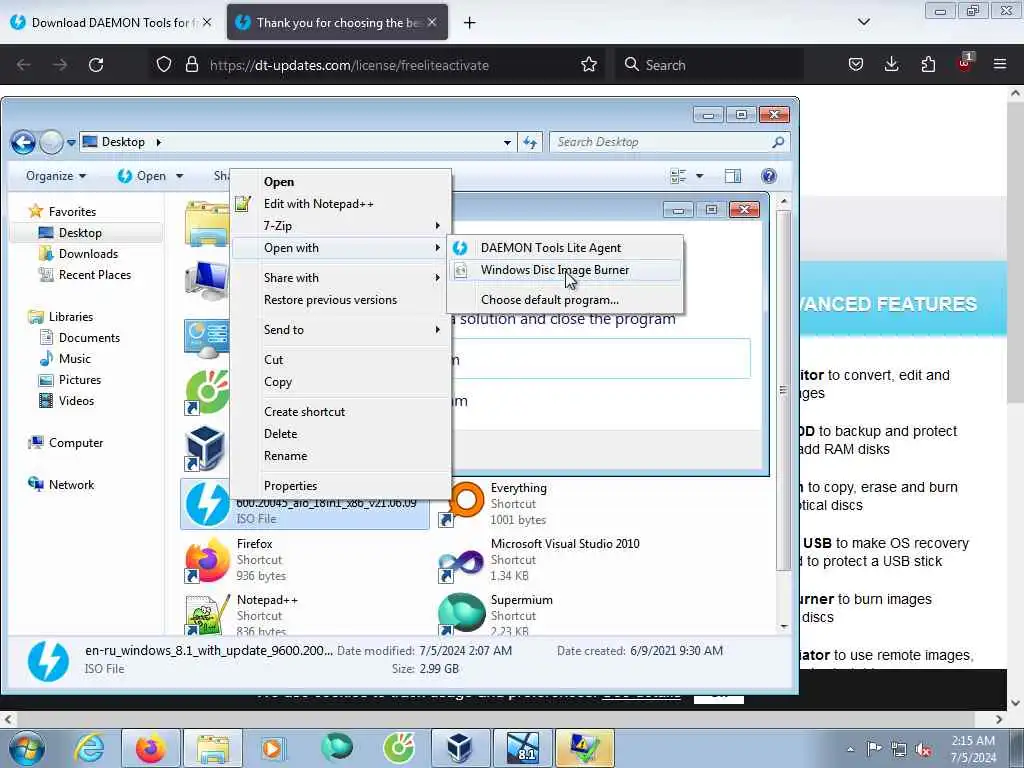Open Documents library in sidebar
Image resolution: width=1024 pixels, height=768 pixels.
[x=89, y=338]
